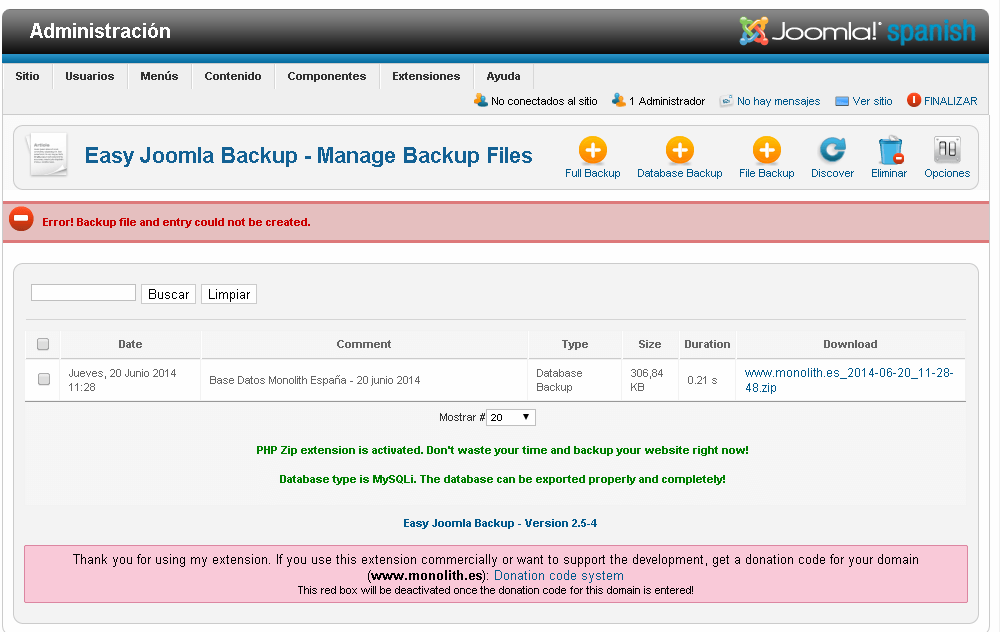This screenshot has height=632, width=1000.
Task: Open Easy Joomla Backup - Version 2.5-4 link
Action: [500, 523]
